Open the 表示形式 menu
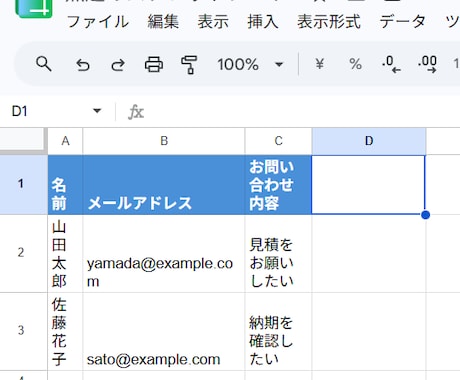Image resolution: width=460 pixels, height=380 pixels. tap(329, 22)
